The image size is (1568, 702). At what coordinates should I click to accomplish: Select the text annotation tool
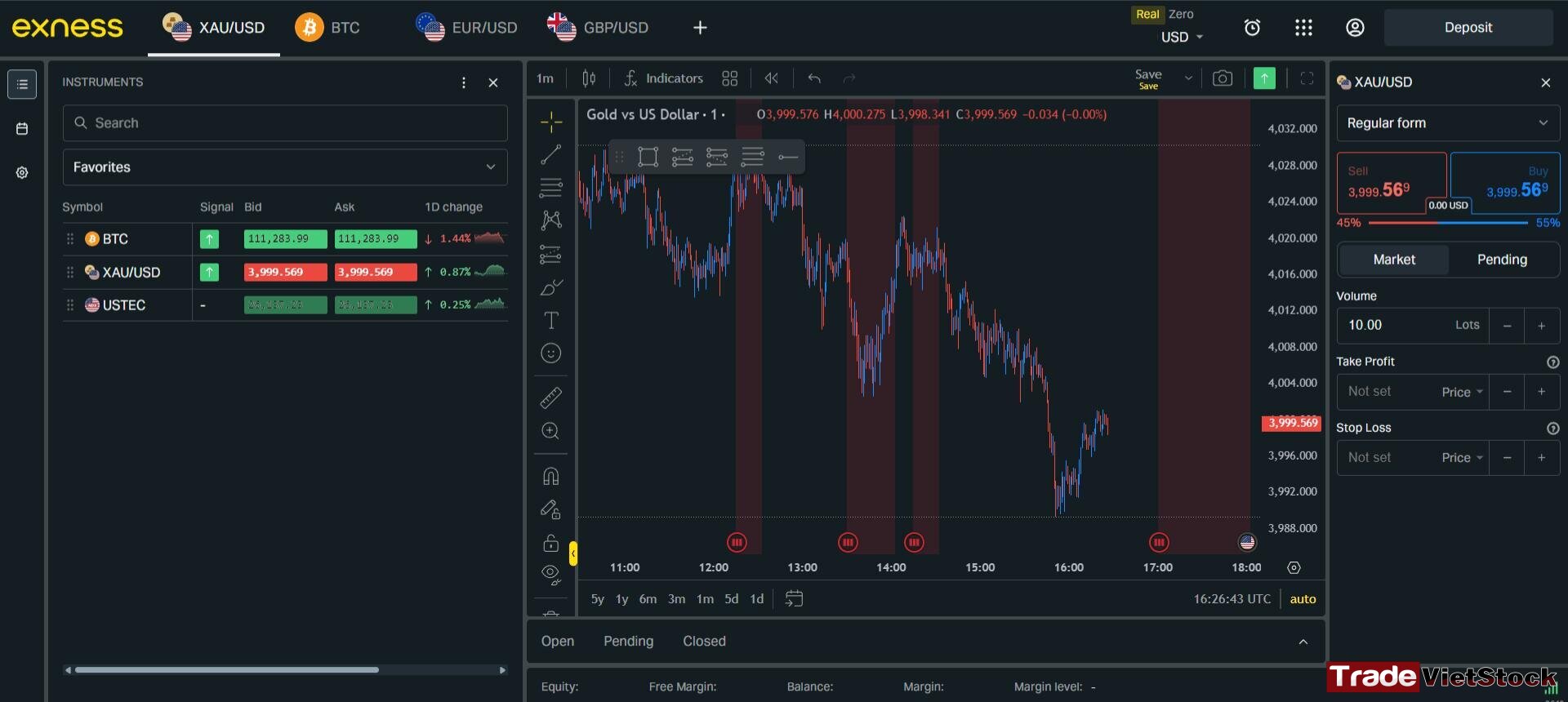551,320
